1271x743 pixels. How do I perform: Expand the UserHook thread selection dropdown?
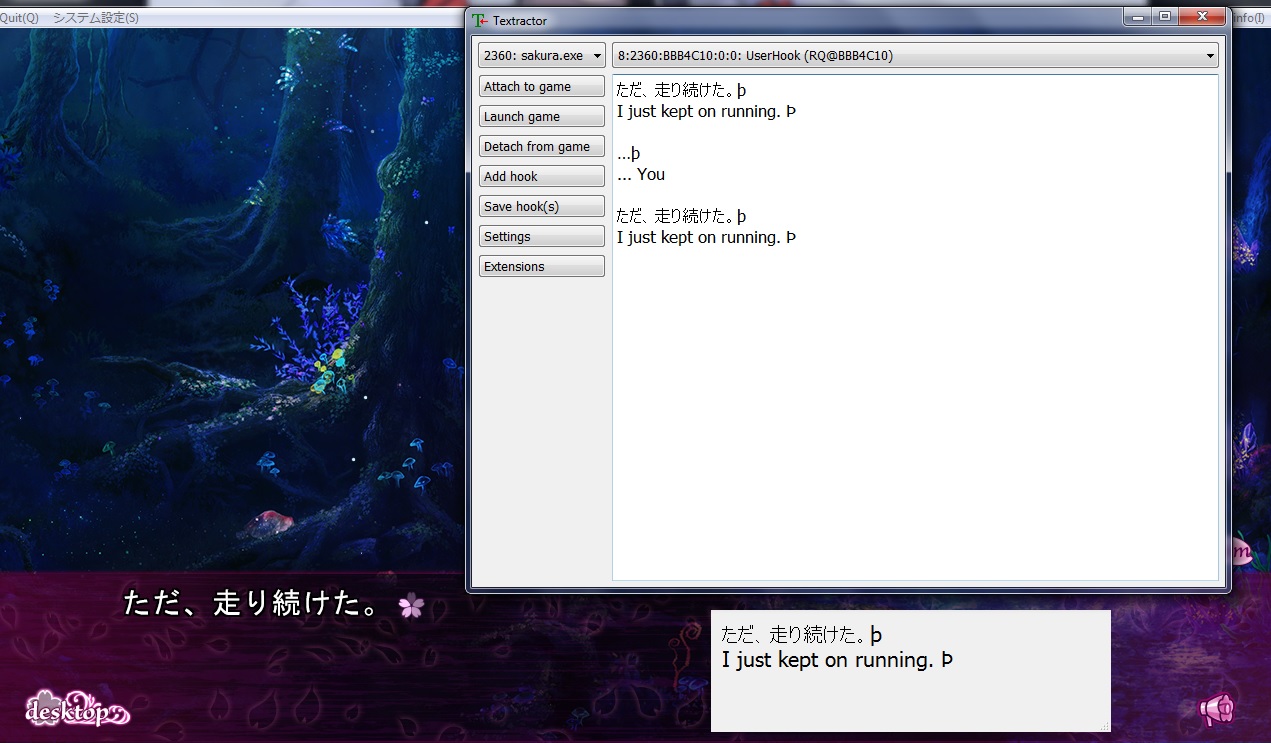[x=915, y=55]
